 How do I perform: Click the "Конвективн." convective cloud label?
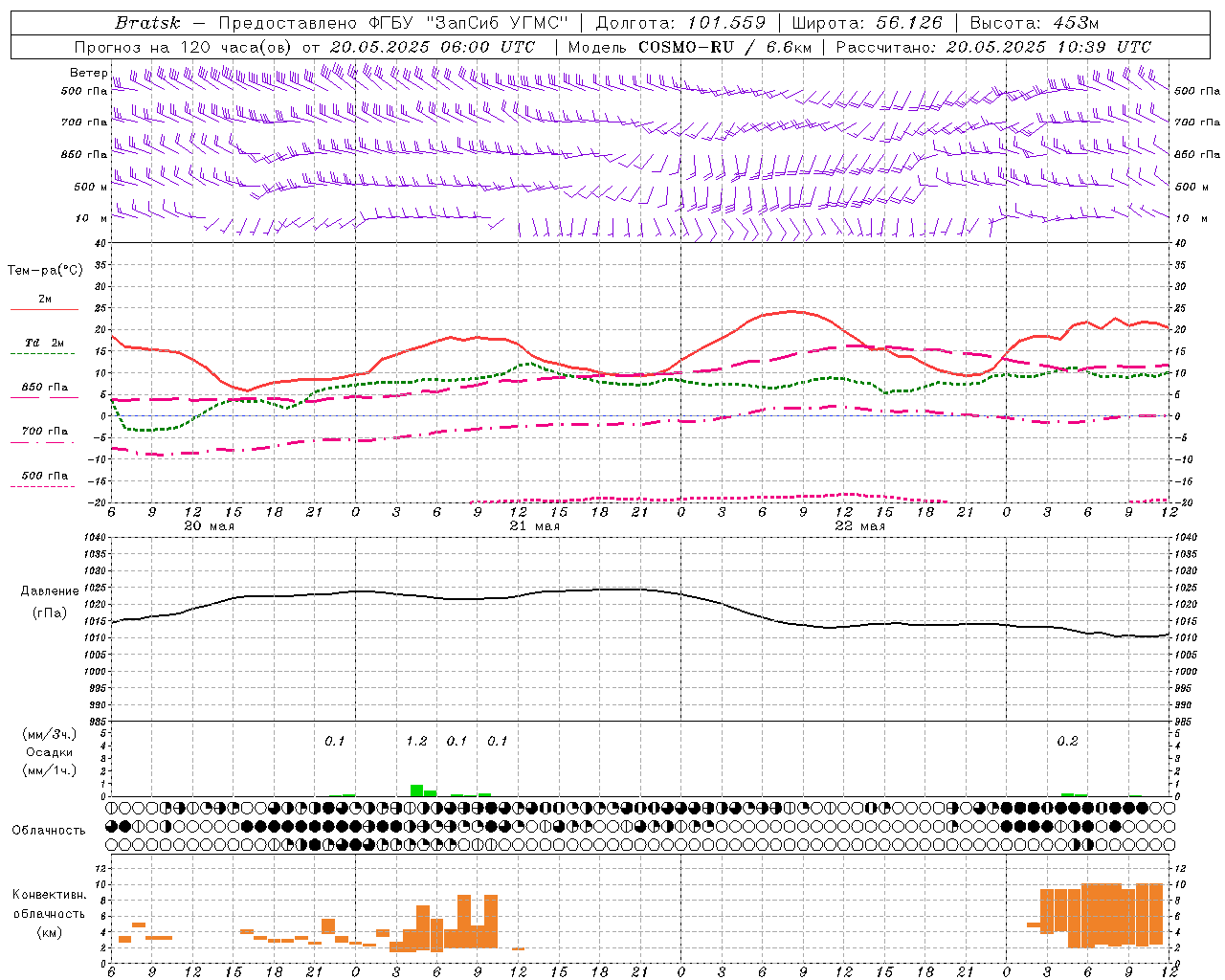click(x=49, y=895)
